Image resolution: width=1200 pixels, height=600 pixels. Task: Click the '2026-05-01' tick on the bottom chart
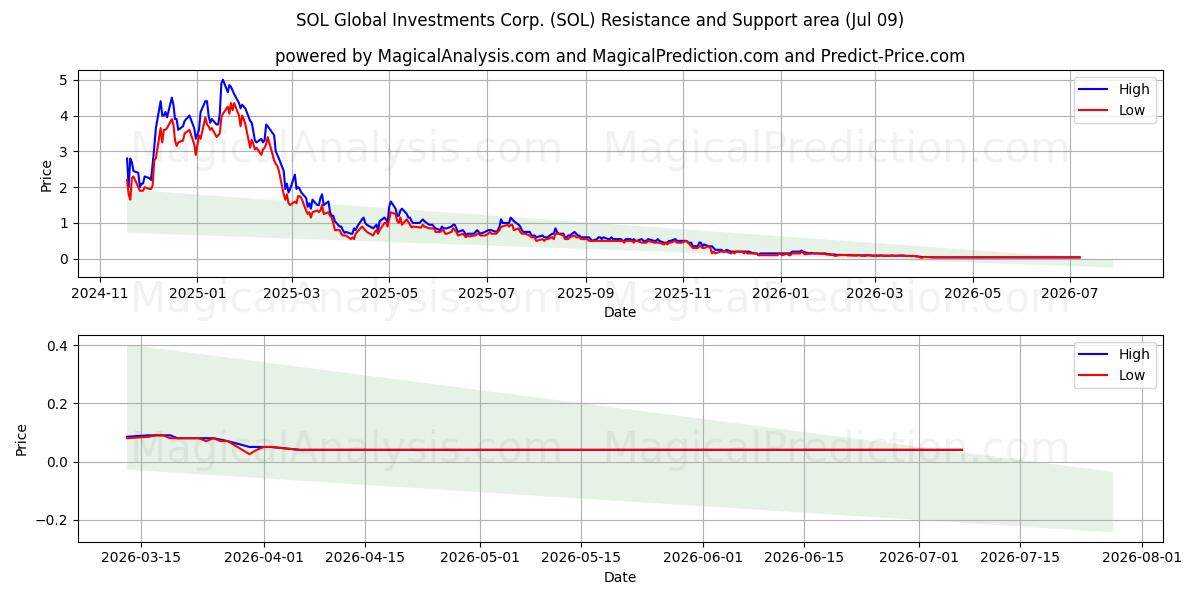(x=481, y=559)
